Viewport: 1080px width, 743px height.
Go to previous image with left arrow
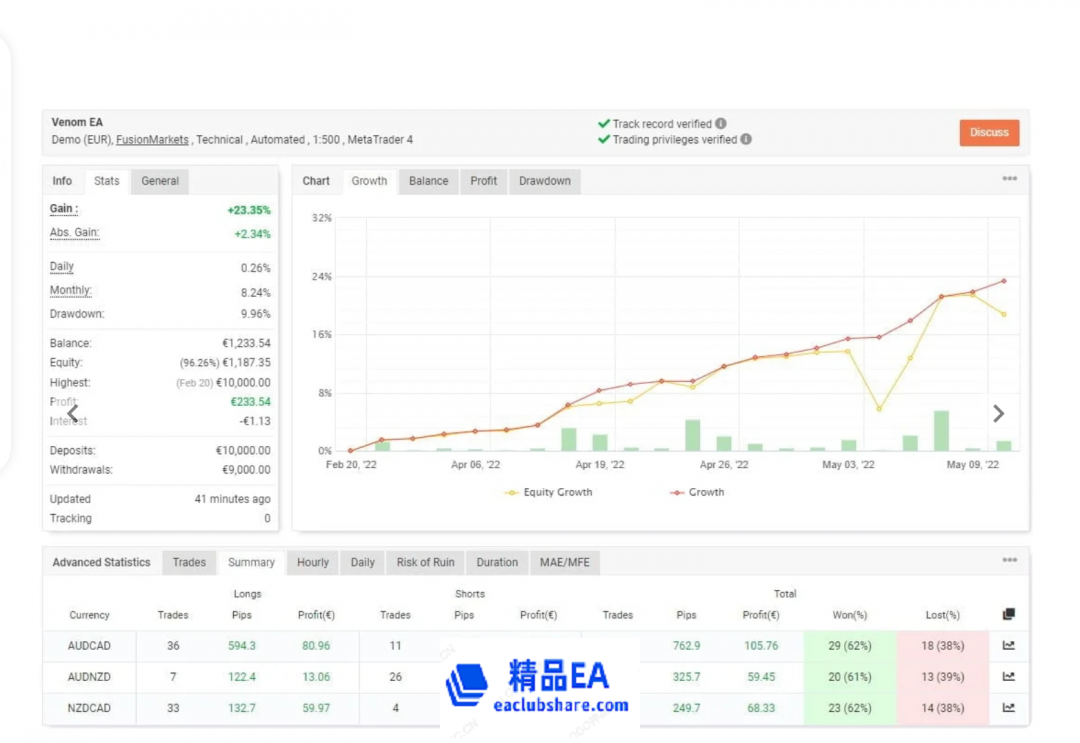tap(72, 414)
